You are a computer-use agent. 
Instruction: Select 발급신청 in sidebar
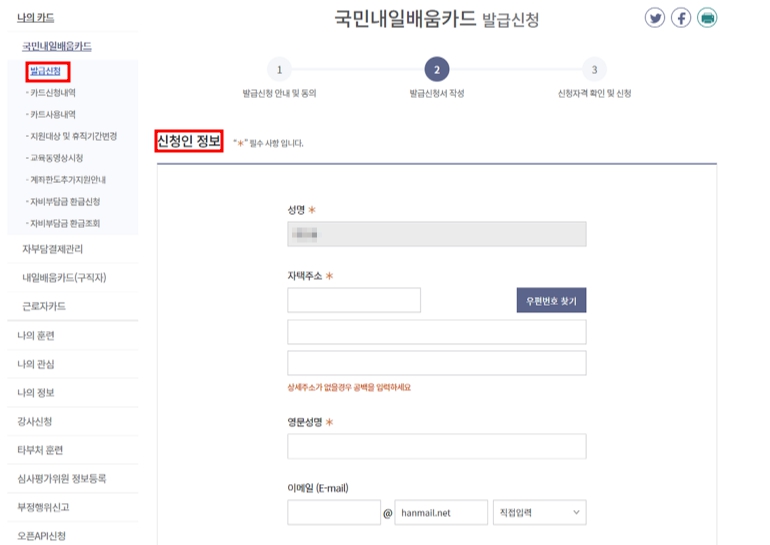(x=45, y=71)
